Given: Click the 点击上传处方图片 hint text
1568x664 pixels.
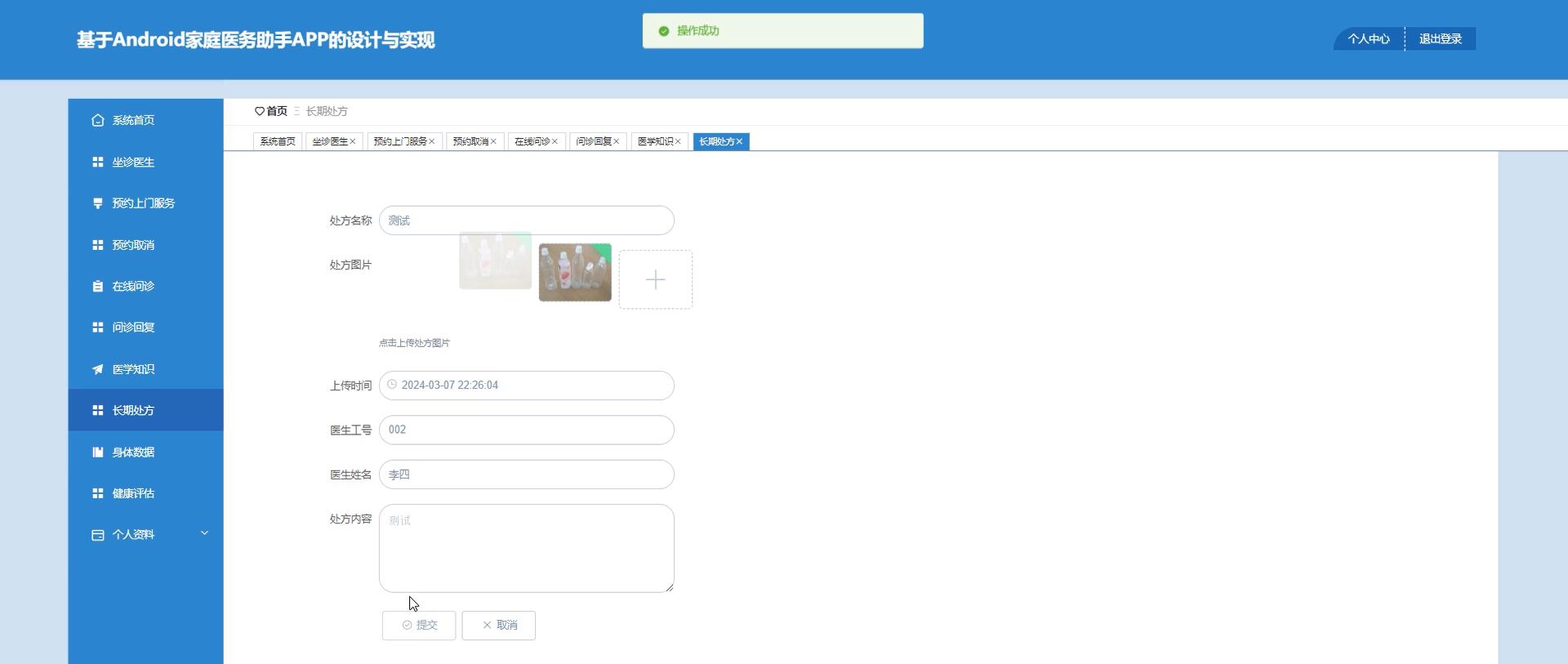Looking at the screenshot, I should [x=414, y=343].
